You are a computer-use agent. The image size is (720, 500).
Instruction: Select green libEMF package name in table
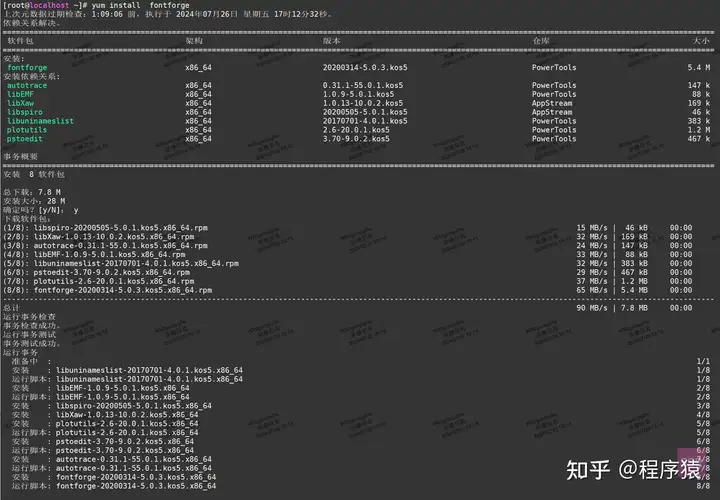20,94
